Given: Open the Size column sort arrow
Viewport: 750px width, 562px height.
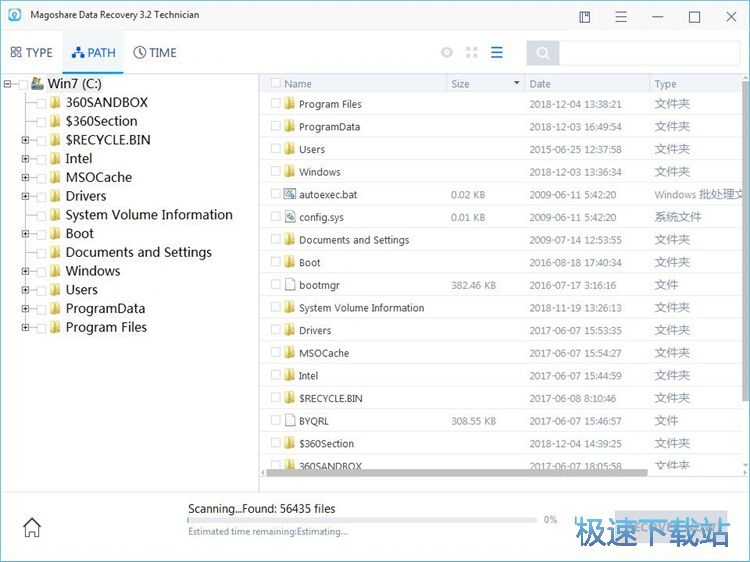Looking at the screenshot, I should tap(517, 83).
